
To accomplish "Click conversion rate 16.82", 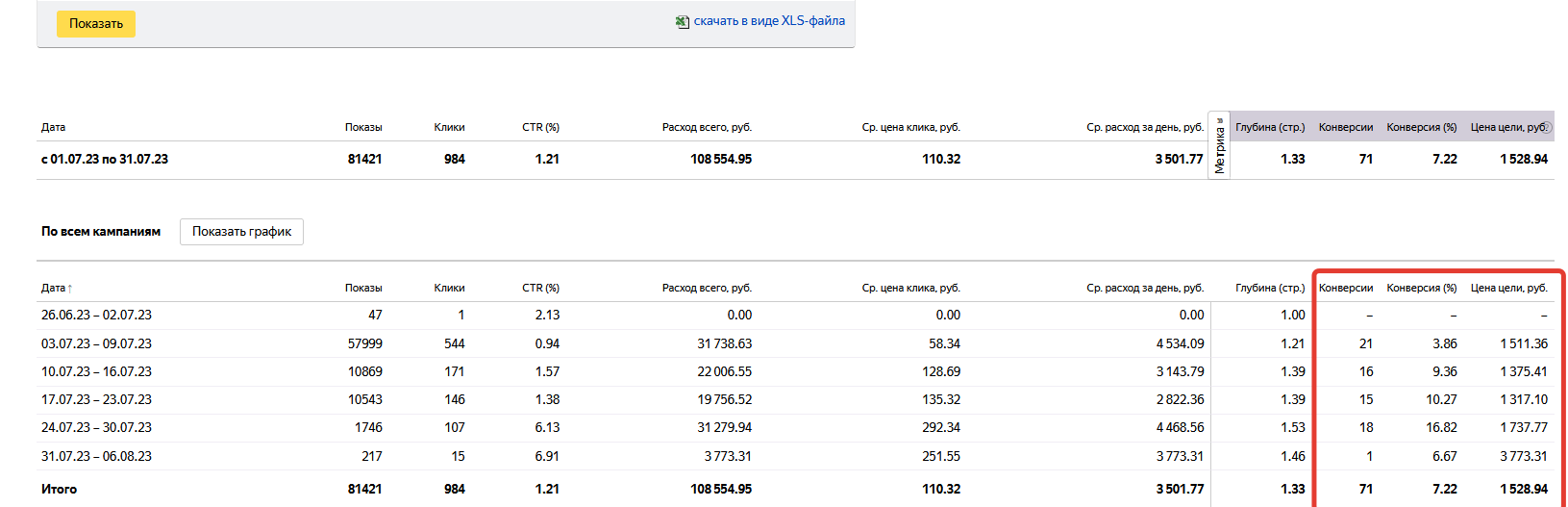I will click(x=1442, y=427).
